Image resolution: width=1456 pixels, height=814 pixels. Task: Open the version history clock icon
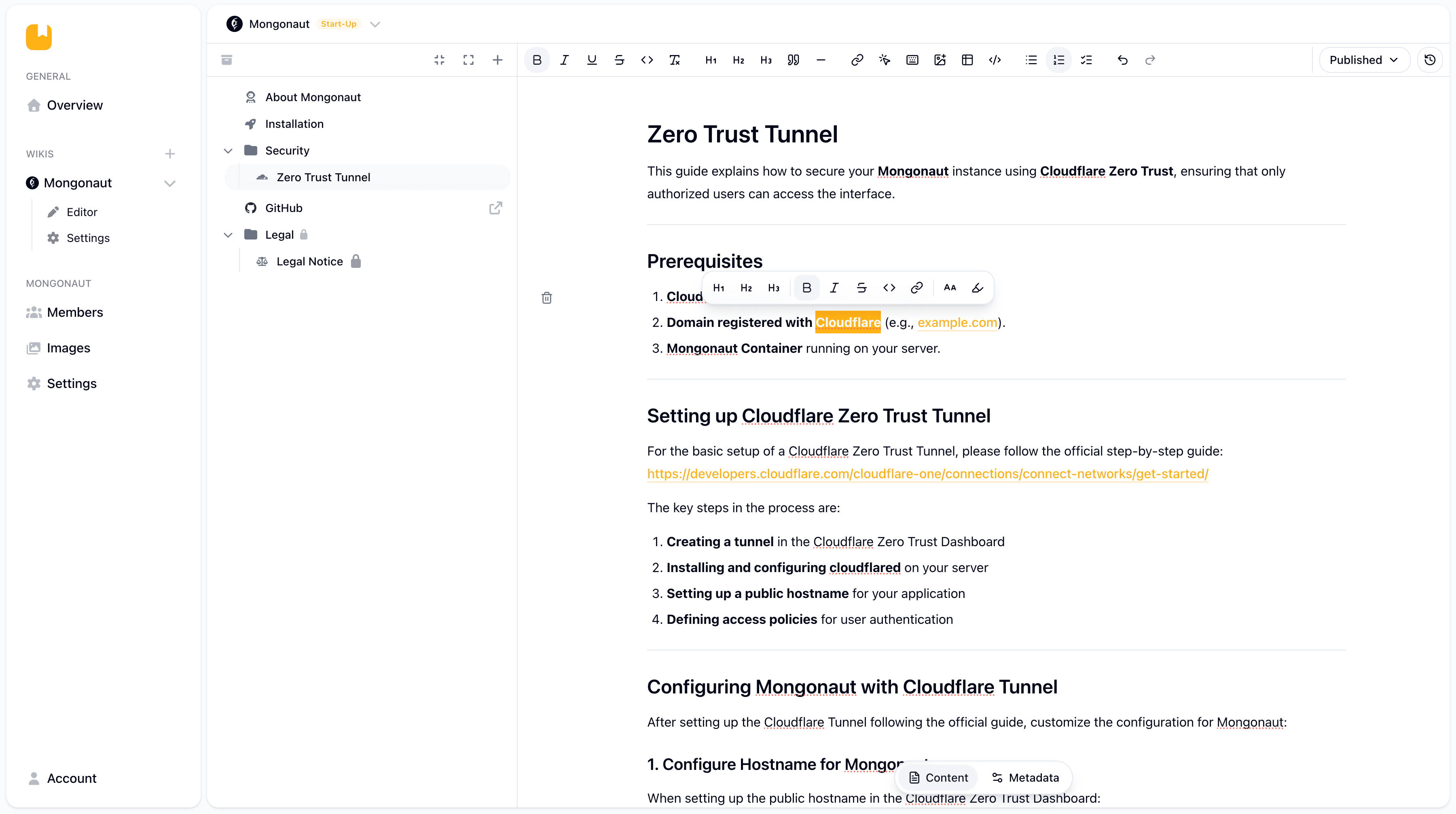[x=1429, y=60]
